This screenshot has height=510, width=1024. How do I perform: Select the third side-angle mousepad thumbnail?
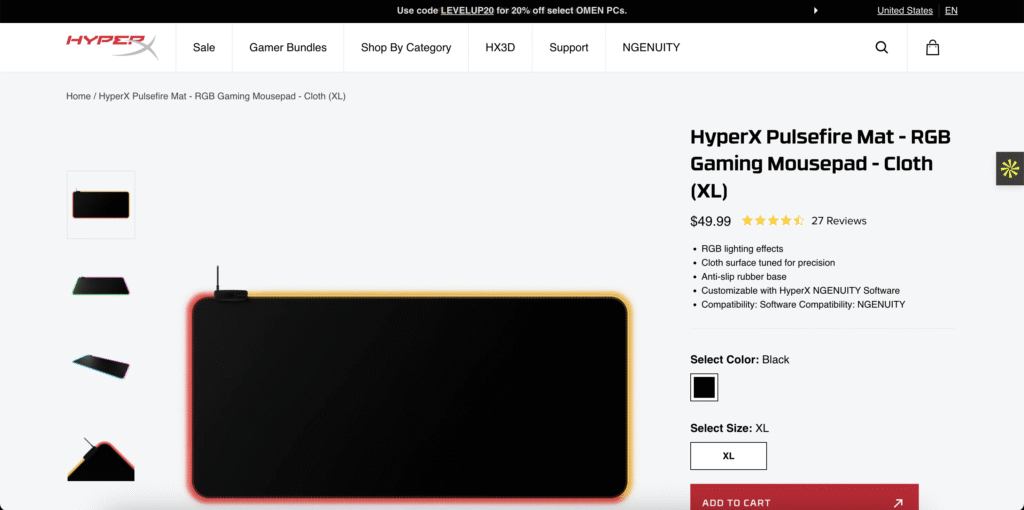(101, 367)
